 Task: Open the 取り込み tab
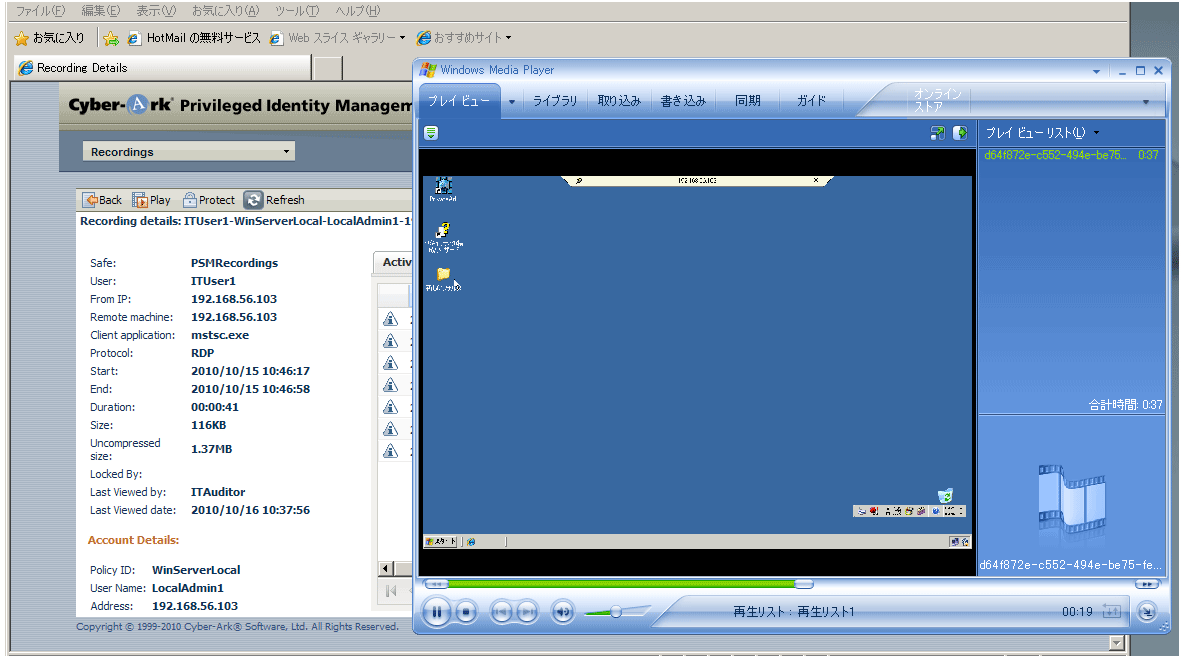619,101
